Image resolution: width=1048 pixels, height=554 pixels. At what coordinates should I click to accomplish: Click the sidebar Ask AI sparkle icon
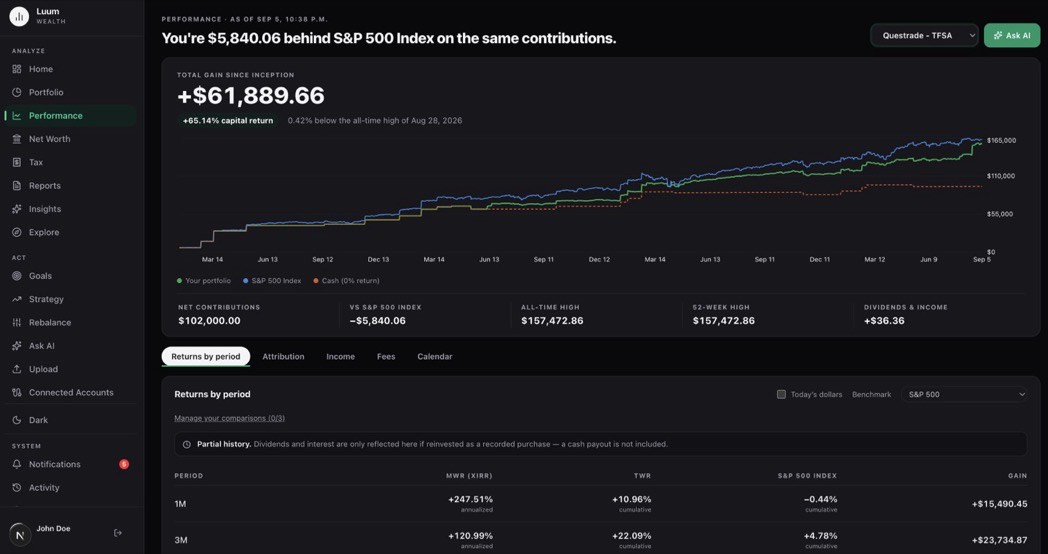click(17, 346)
